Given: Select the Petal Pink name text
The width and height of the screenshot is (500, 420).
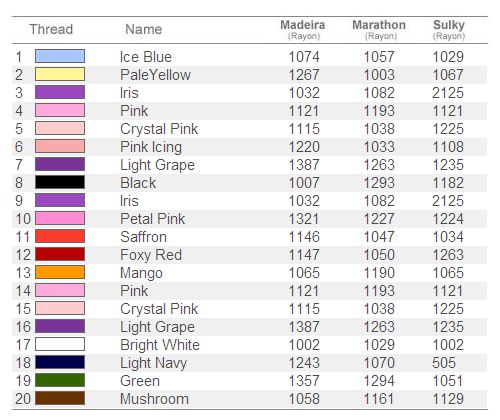Looking at the screenshot, I should [153, 219].
